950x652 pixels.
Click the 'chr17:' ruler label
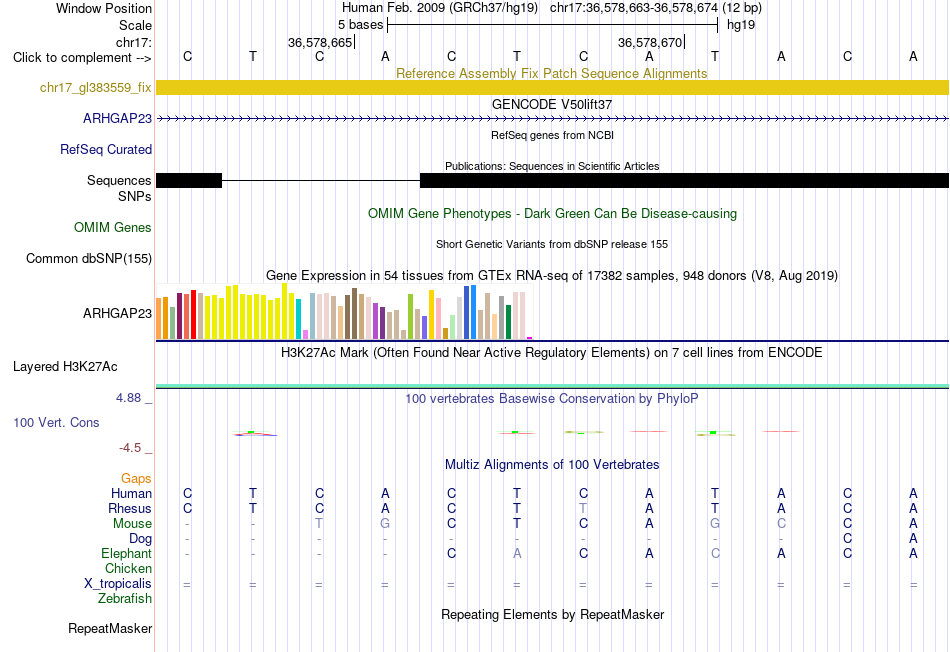tap(133, 42)
